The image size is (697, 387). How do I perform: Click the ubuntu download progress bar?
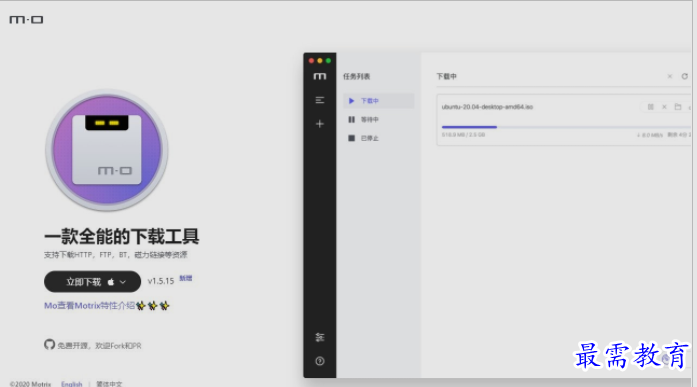point(566,127)
